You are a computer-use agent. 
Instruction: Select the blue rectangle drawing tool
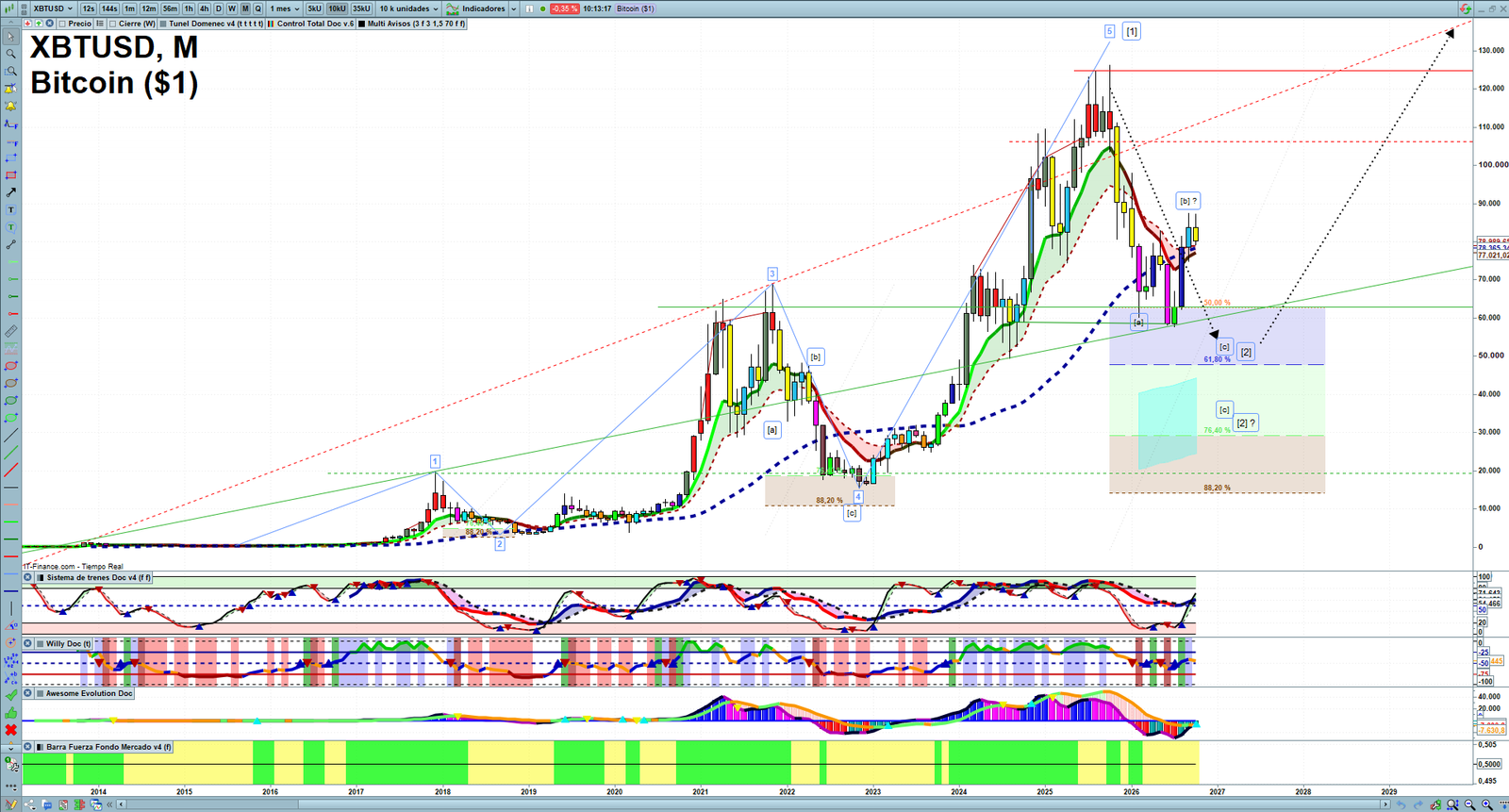[11, 158]
